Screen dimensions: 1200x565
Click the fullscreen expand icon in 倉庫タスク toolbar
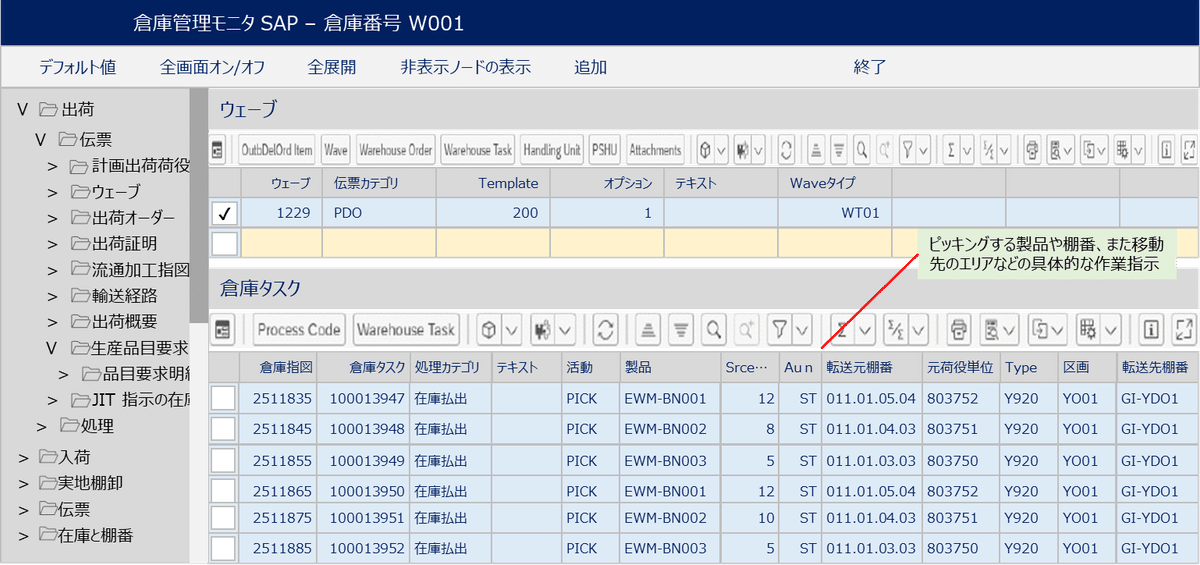click(1184, 329)
